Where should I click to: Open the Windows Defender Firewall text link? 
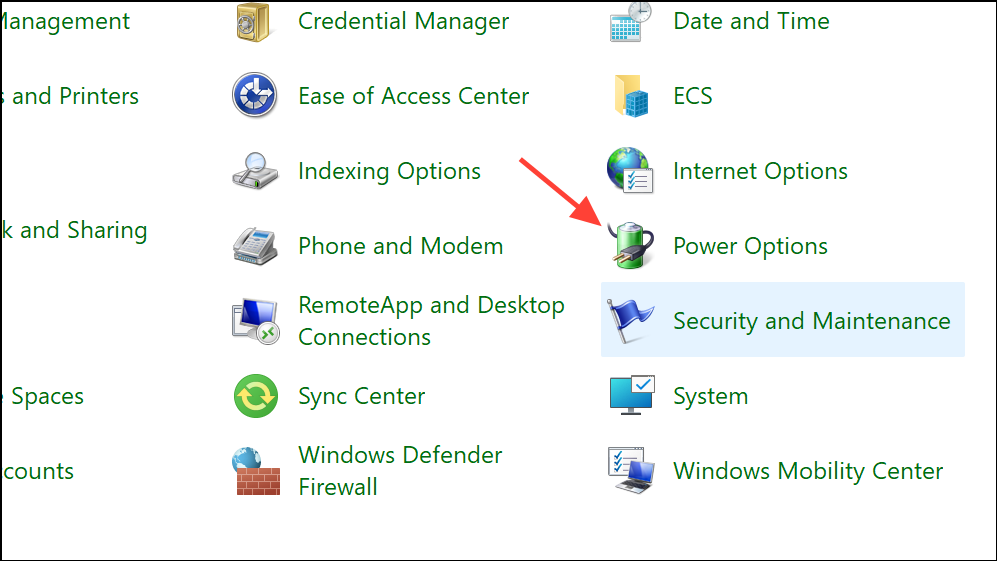click(x=401, y=471)
